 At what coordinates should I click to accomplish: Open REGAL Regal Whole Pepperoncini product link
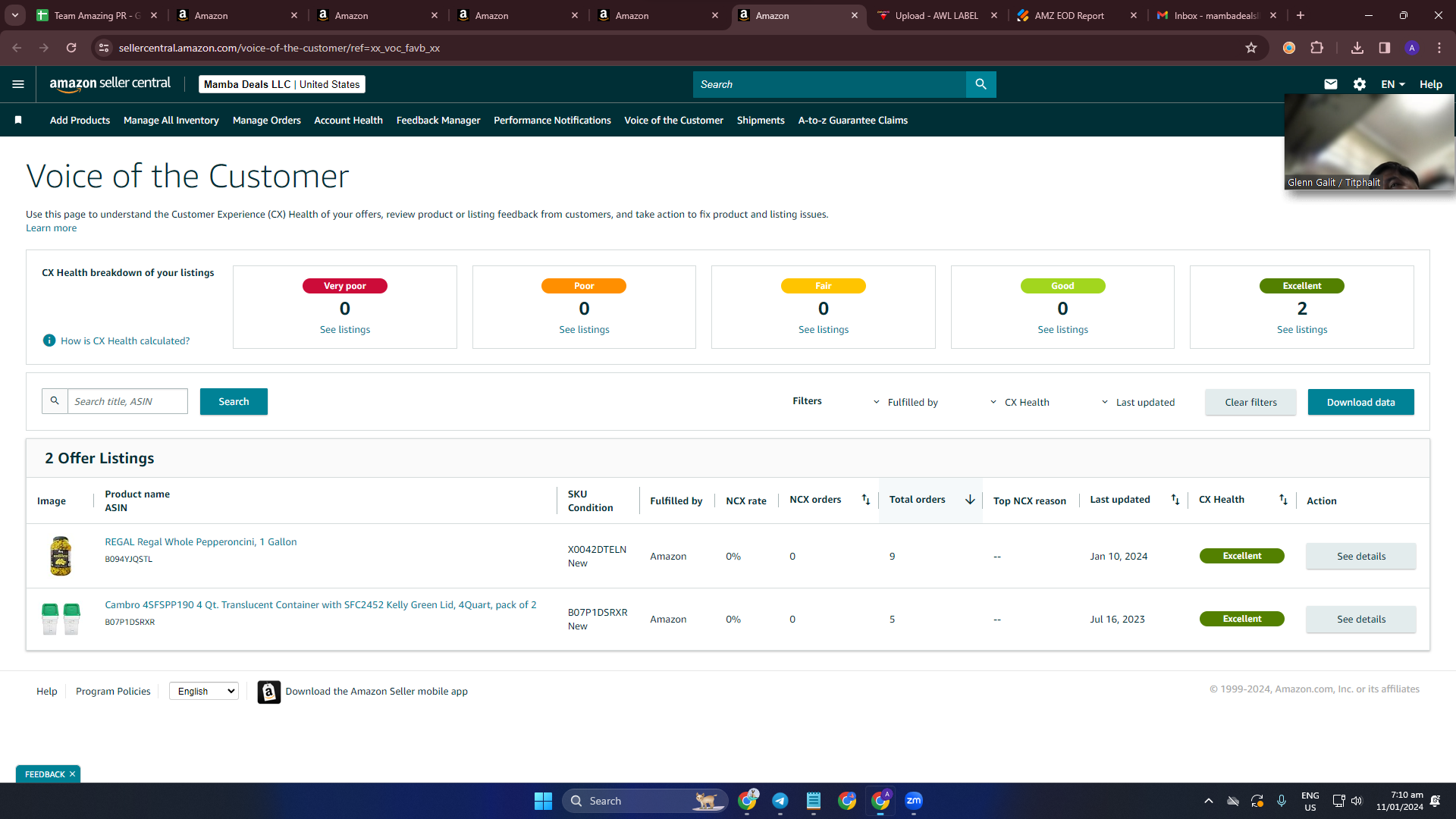(201, 542)
